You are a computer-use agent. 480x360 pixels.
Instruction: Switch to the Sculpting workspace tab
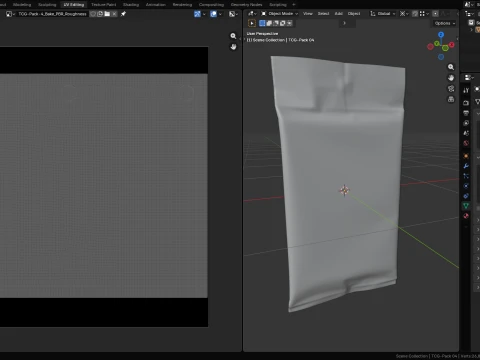47,5
